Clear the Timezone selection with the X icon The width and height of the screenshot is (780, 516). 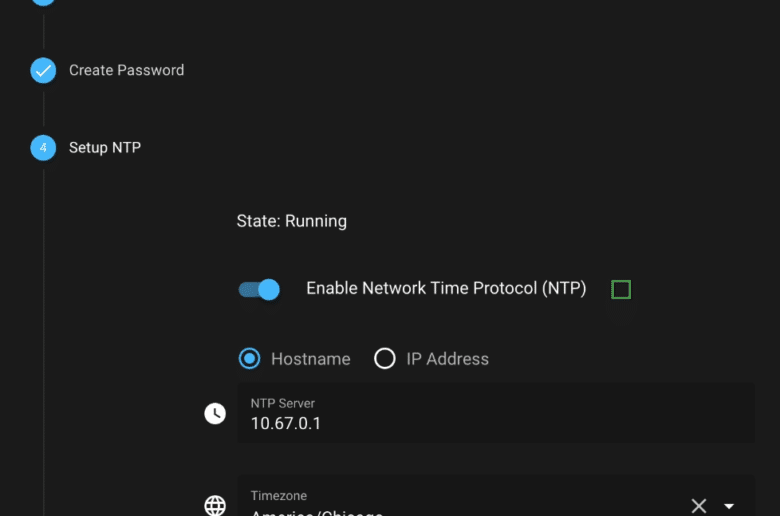click(698, 506)
